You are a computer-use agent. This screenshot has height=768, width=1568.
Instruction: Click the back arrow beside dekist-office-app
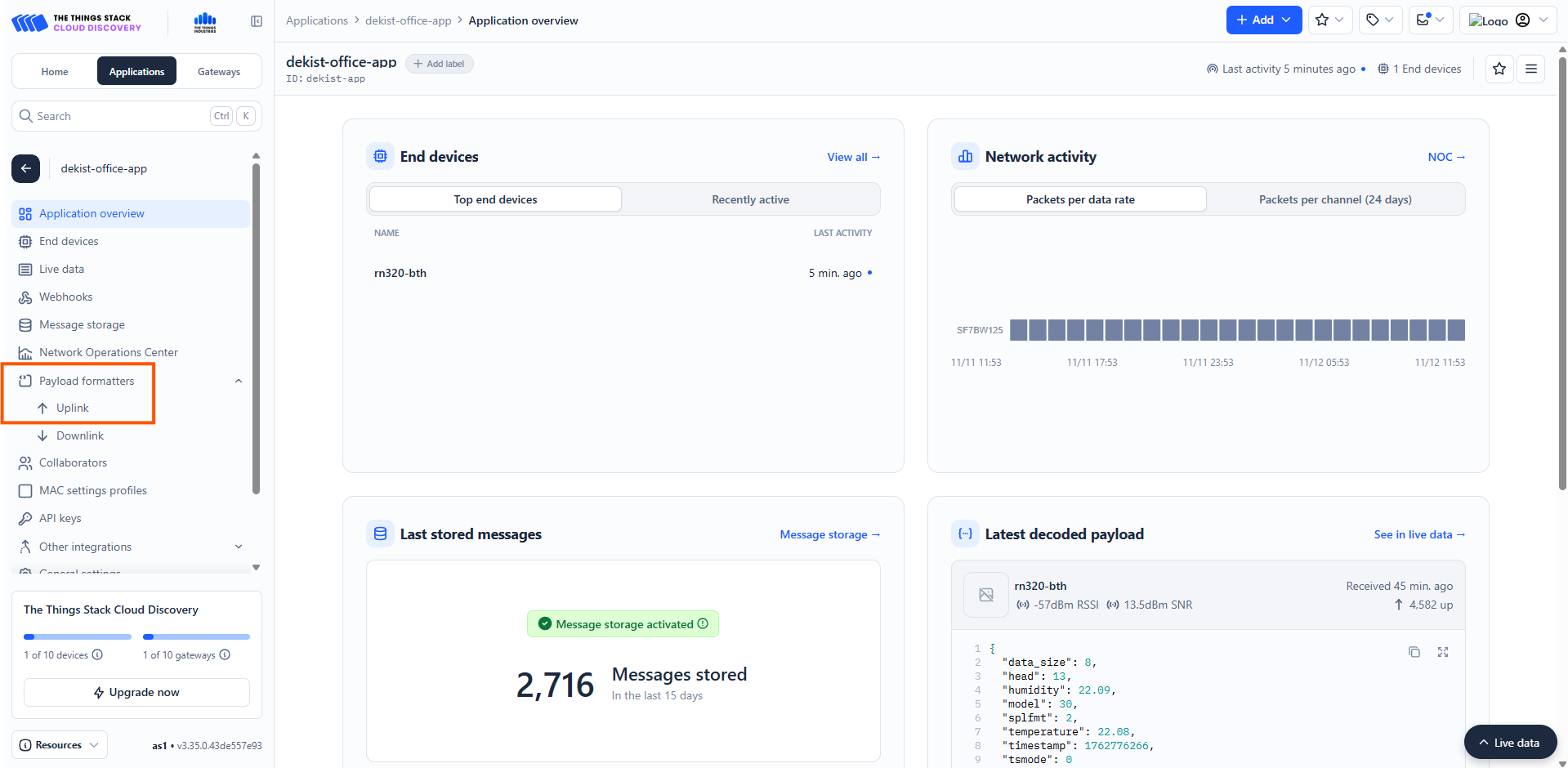(x=25, y=168)
